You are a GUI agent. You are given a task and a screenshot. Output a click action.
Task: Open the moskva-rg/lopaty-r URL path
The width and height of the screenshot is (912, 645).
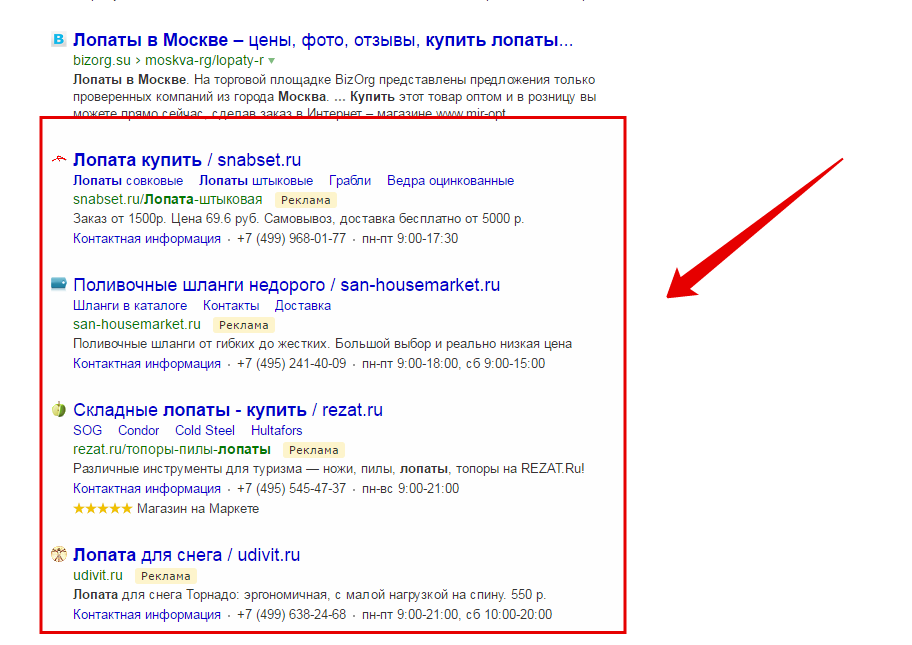pos(204,60)
